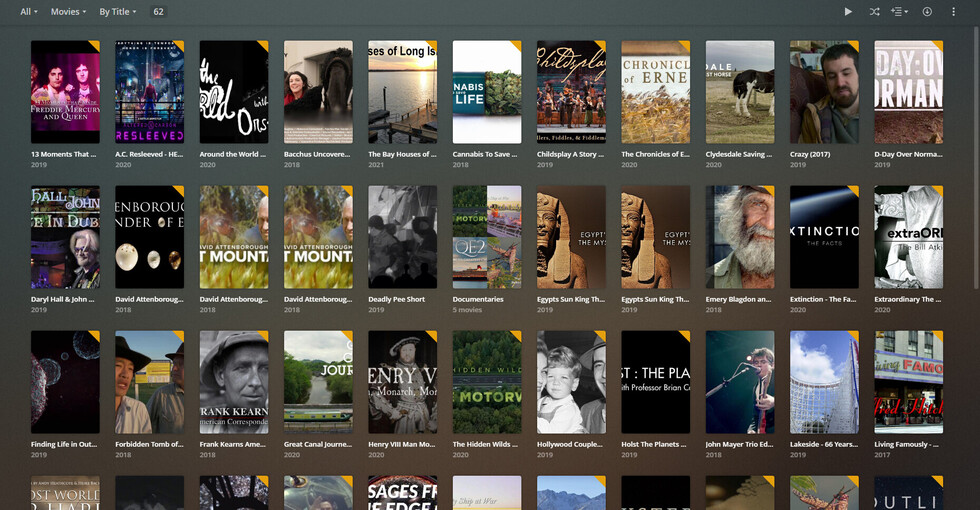980x510 pixels.
Task: Click the Henry VIII Man Mo... title
Action: point(401,444)
